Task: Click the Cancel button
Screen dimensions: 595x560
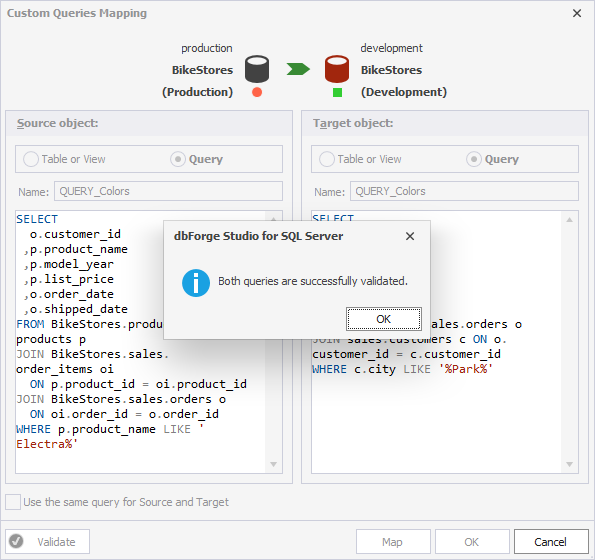Action: point(551,542)
